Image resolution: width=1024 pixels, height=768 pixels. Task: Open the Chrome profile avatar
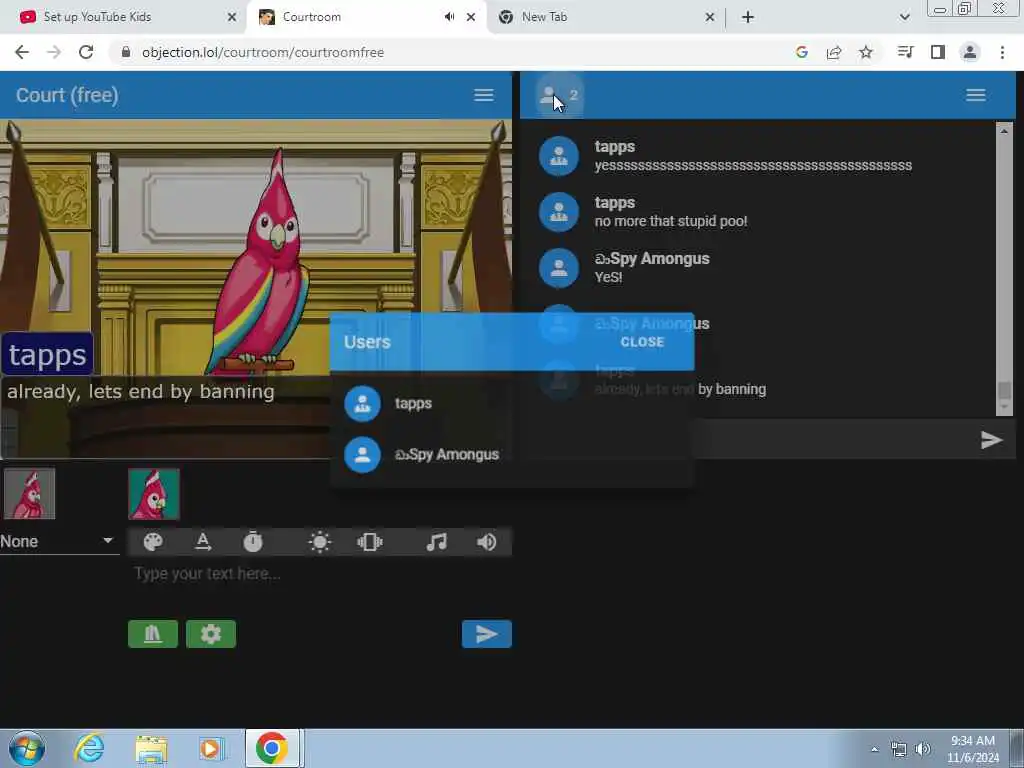coord(970,52)
